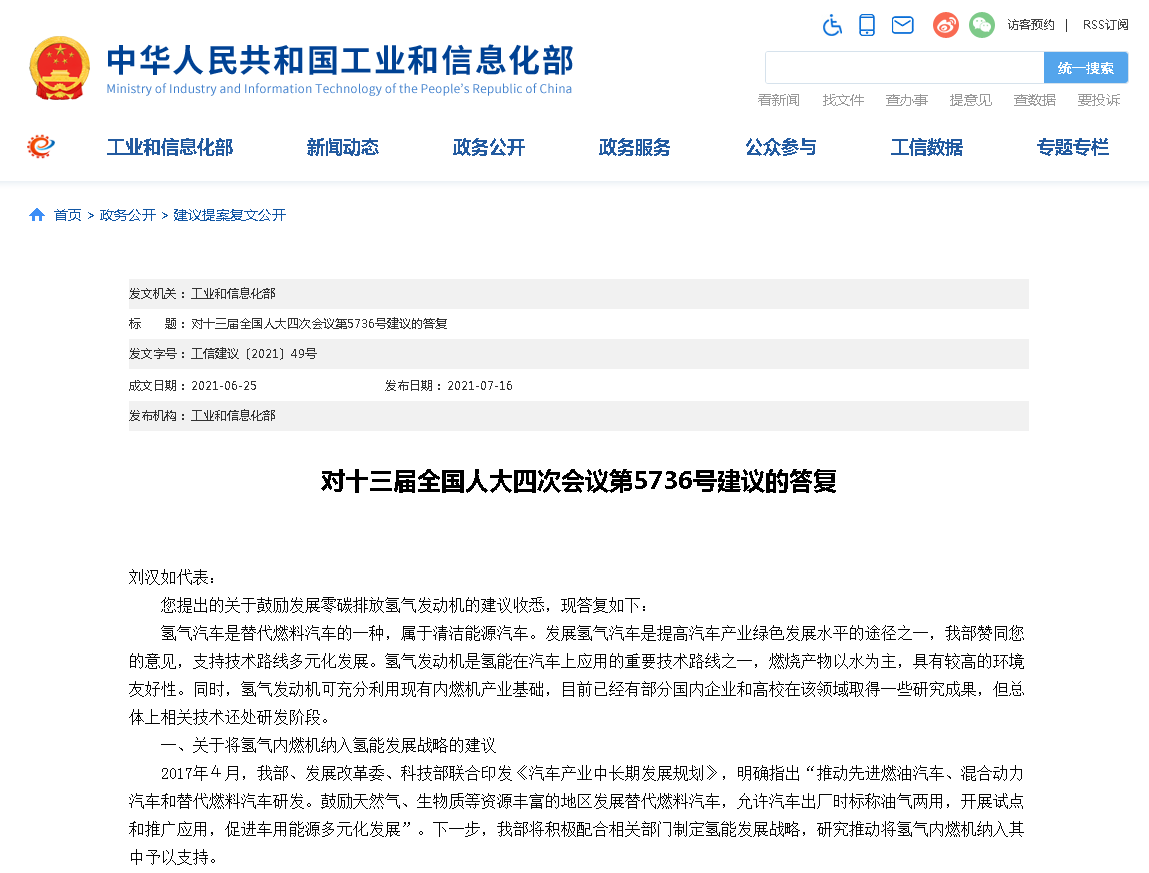The width and height of the screenshot is (1149, 873).
Task: Open the 找文件 quick link
Action: 842,100
